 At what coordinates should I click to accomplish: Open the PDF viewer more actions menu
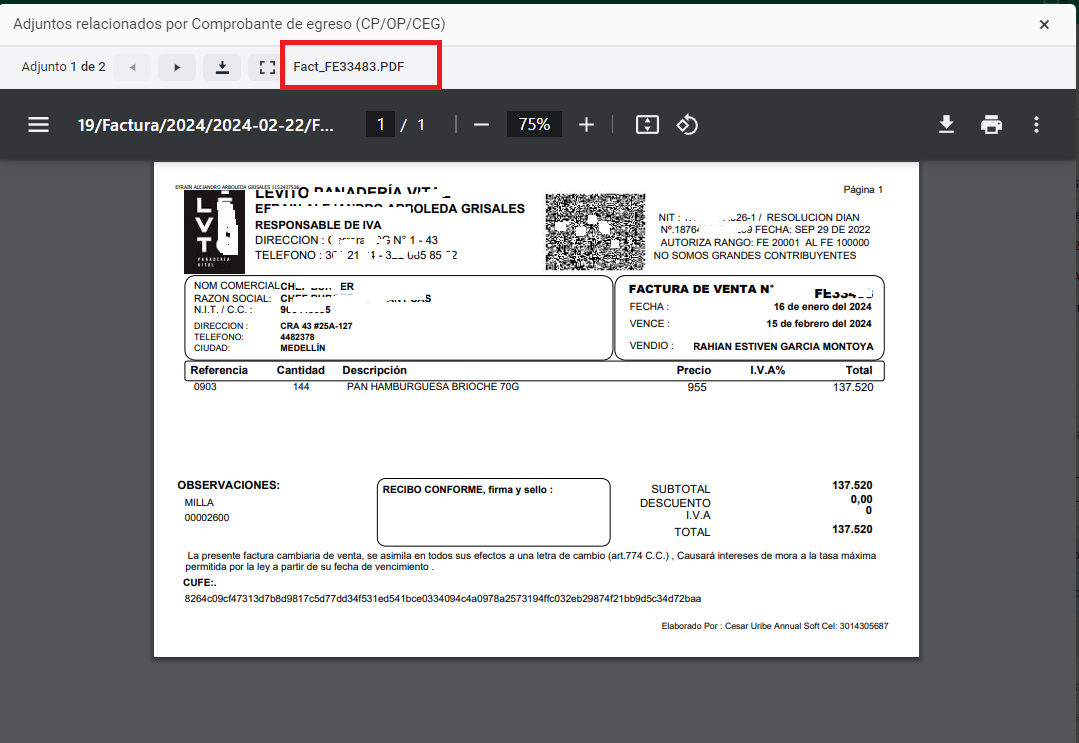(1036, 125)
